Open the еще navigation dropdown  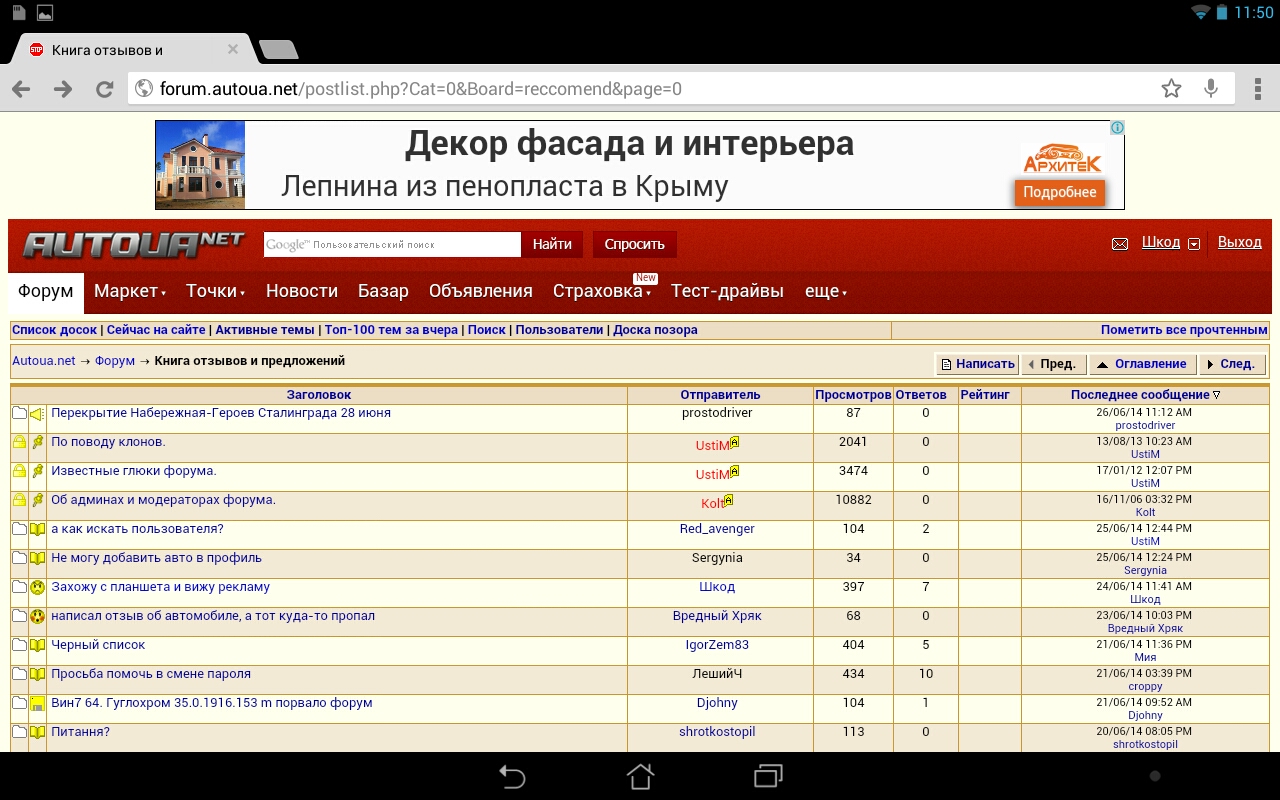pos(826,291)
